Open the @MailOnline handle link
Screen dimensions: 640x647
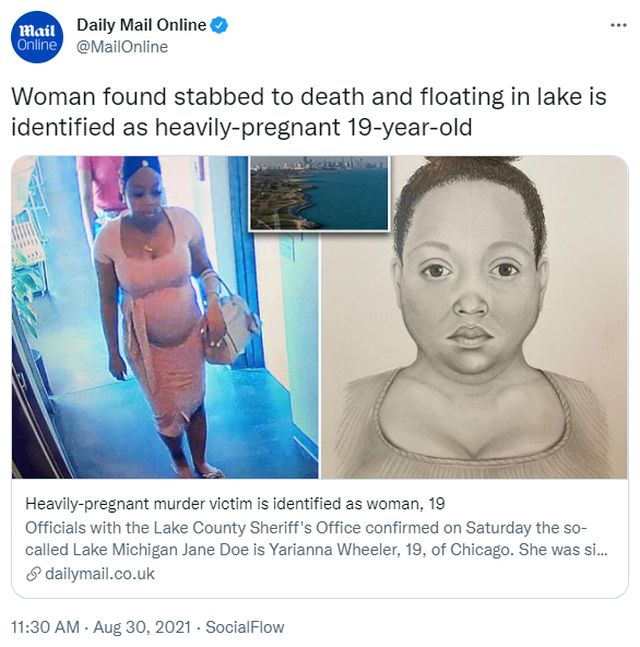point(122,47)
